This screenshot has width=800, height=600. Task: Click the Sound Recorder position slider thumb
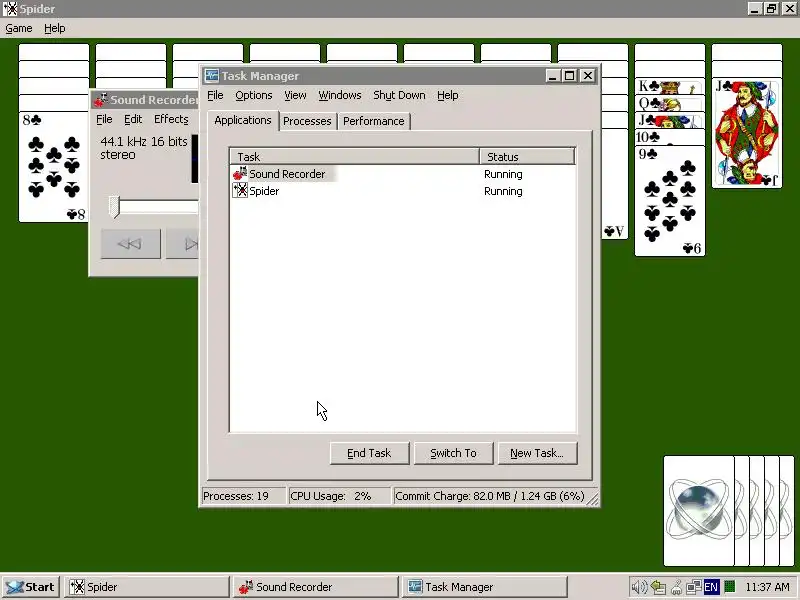(x=114, y=207)
